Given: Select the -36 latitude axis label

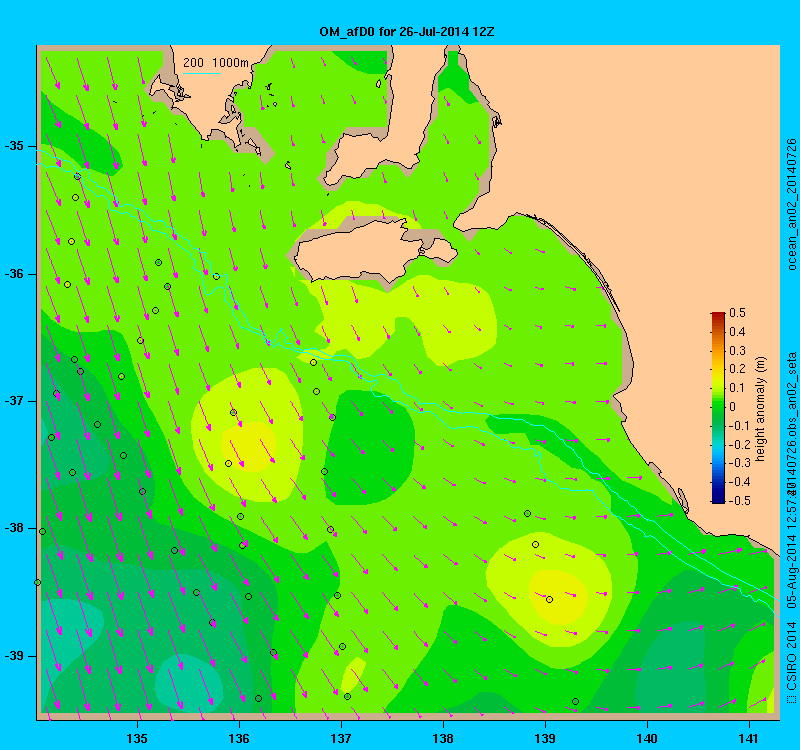Looking at the screenshot, I should (x=14, y=274).
